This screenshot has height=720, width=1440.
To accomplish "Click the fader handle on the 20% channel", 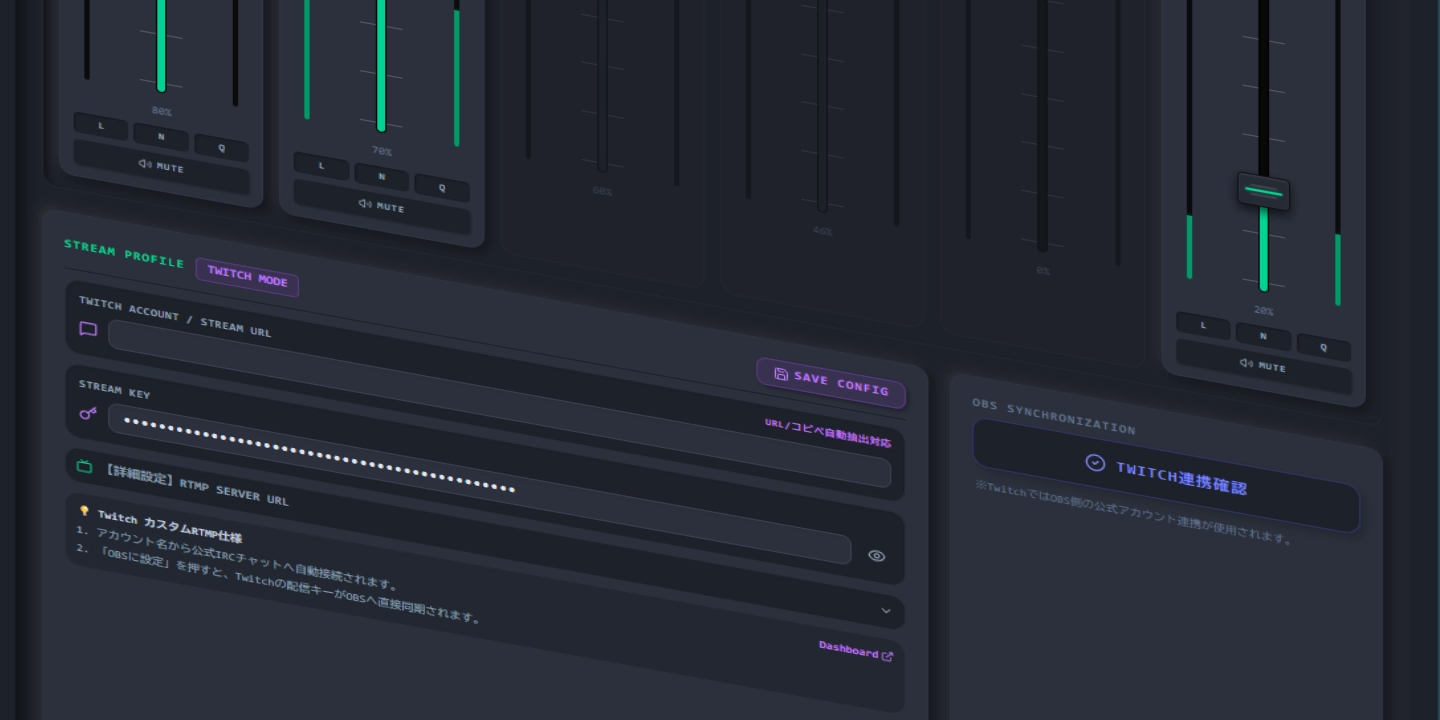I will point(1263,191).
